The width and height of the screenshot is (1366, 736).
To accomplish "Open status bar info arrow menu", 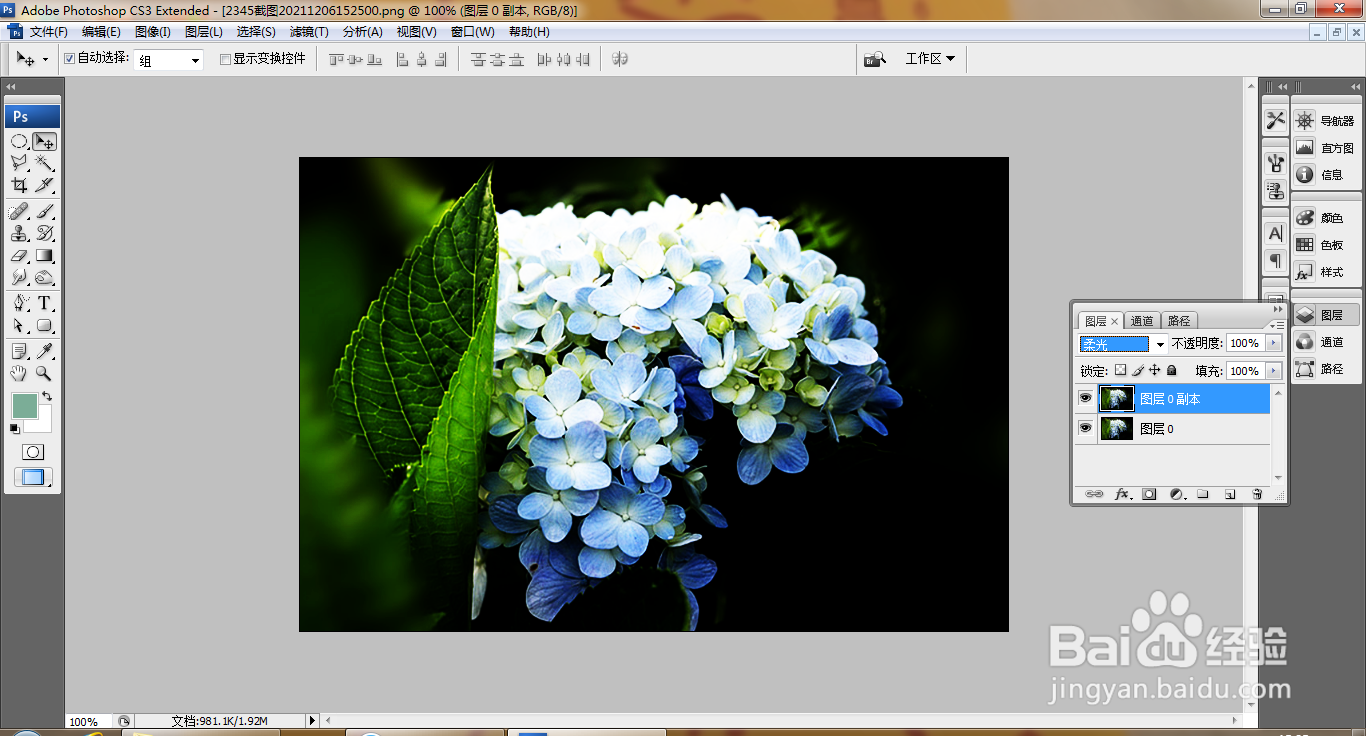I will pos(312,720).
